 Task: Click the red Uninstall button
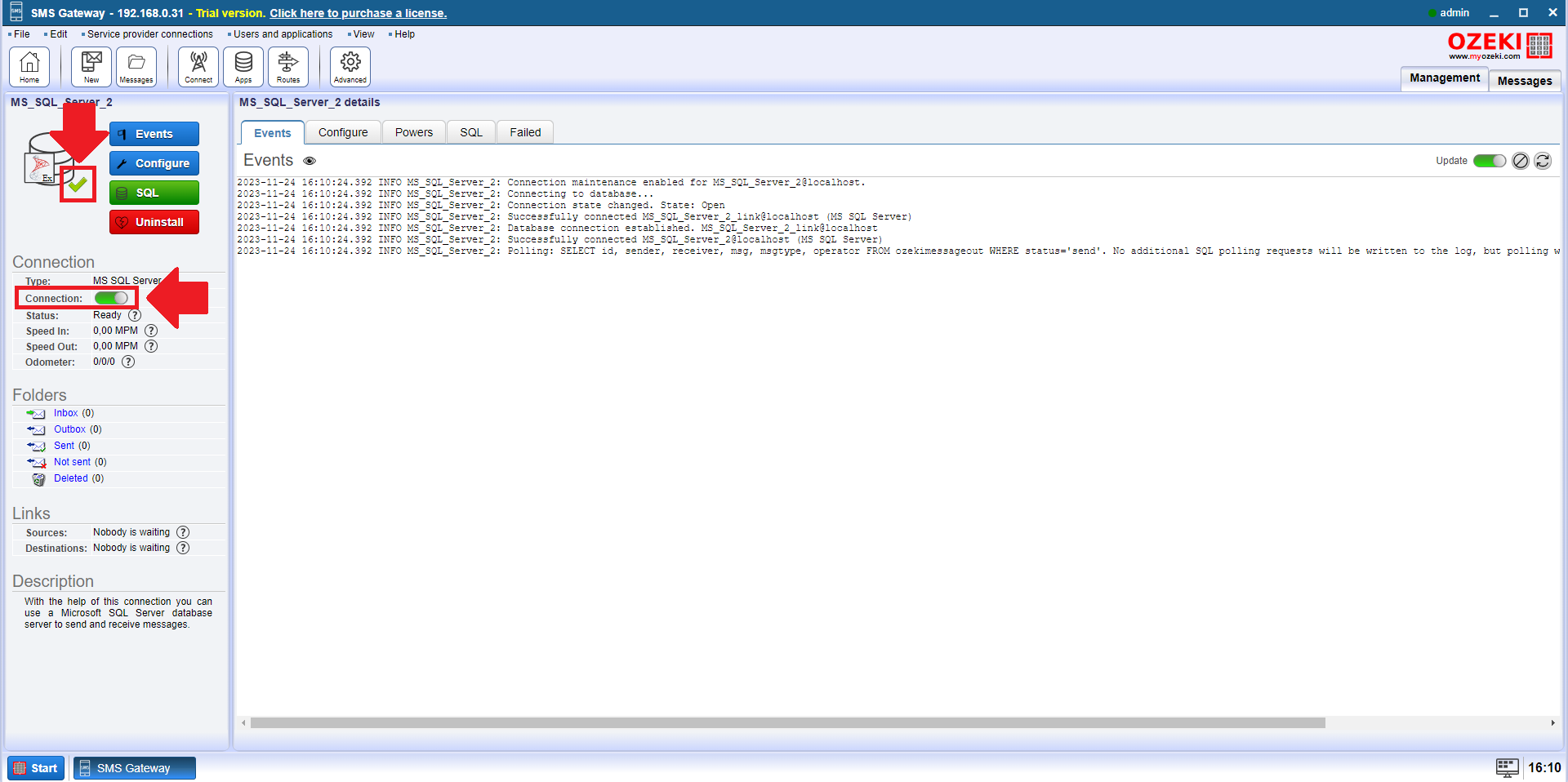tap(154, 222)
